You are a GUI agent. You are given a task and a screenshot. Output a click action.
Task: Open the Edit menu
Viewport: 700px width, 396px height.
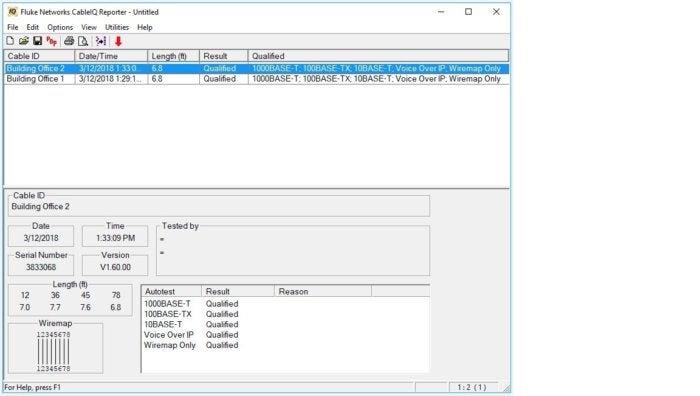[33, 27]
